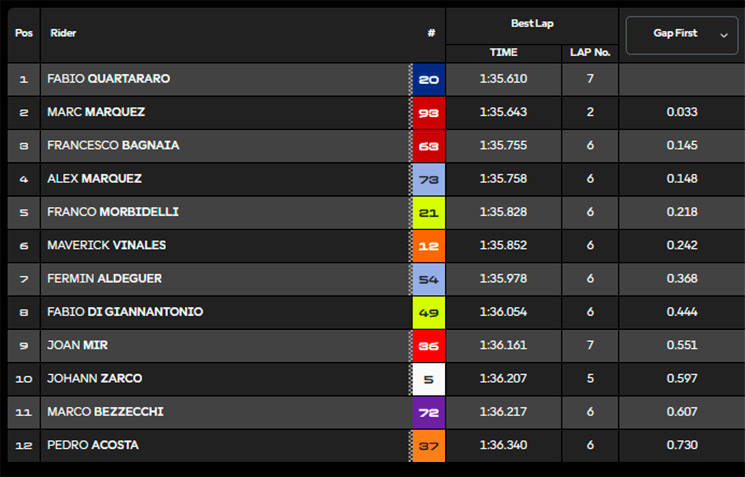Select Marc Marquez's red number 93 badge
Image resolution: width=745 pixels, height=477 pixels.
pos(429,113)
